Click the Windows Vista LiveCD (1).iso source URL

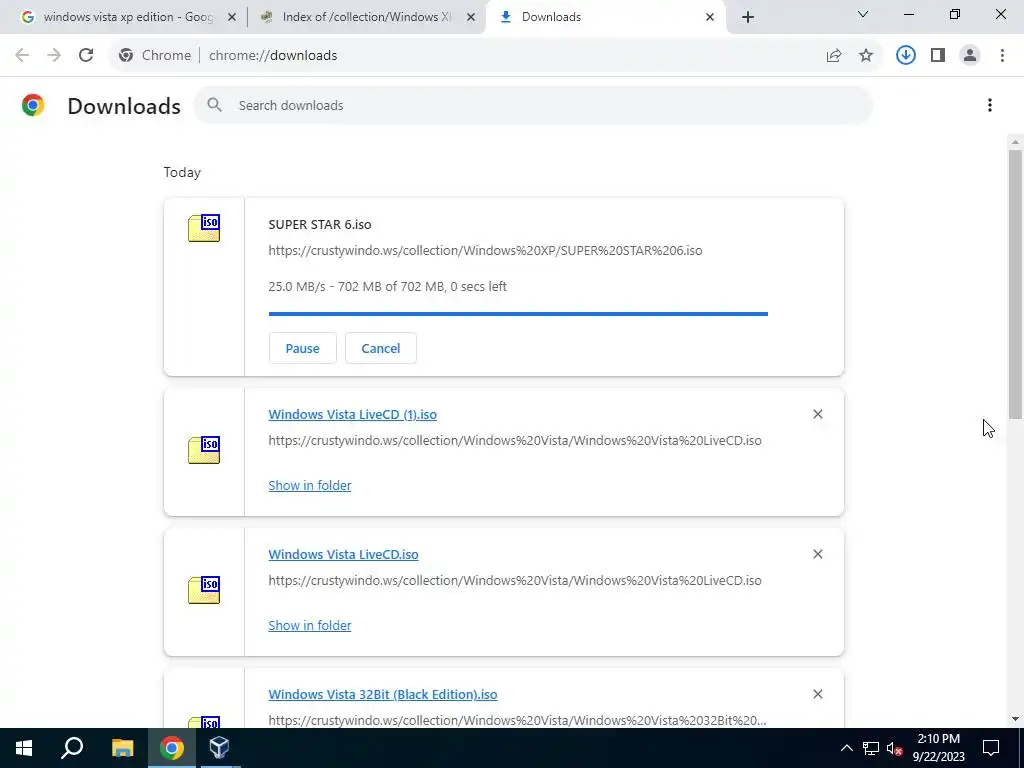click(x=515, y=440)
